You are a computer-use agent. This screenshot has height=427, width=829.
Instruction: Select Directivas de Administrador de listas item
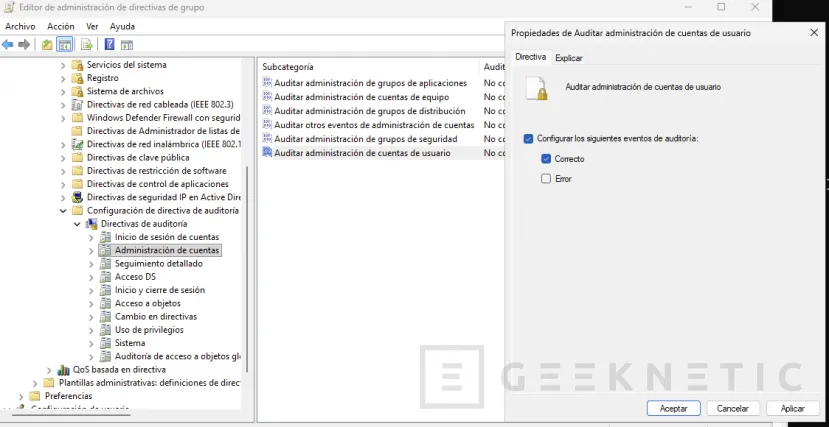pos(163,131)
